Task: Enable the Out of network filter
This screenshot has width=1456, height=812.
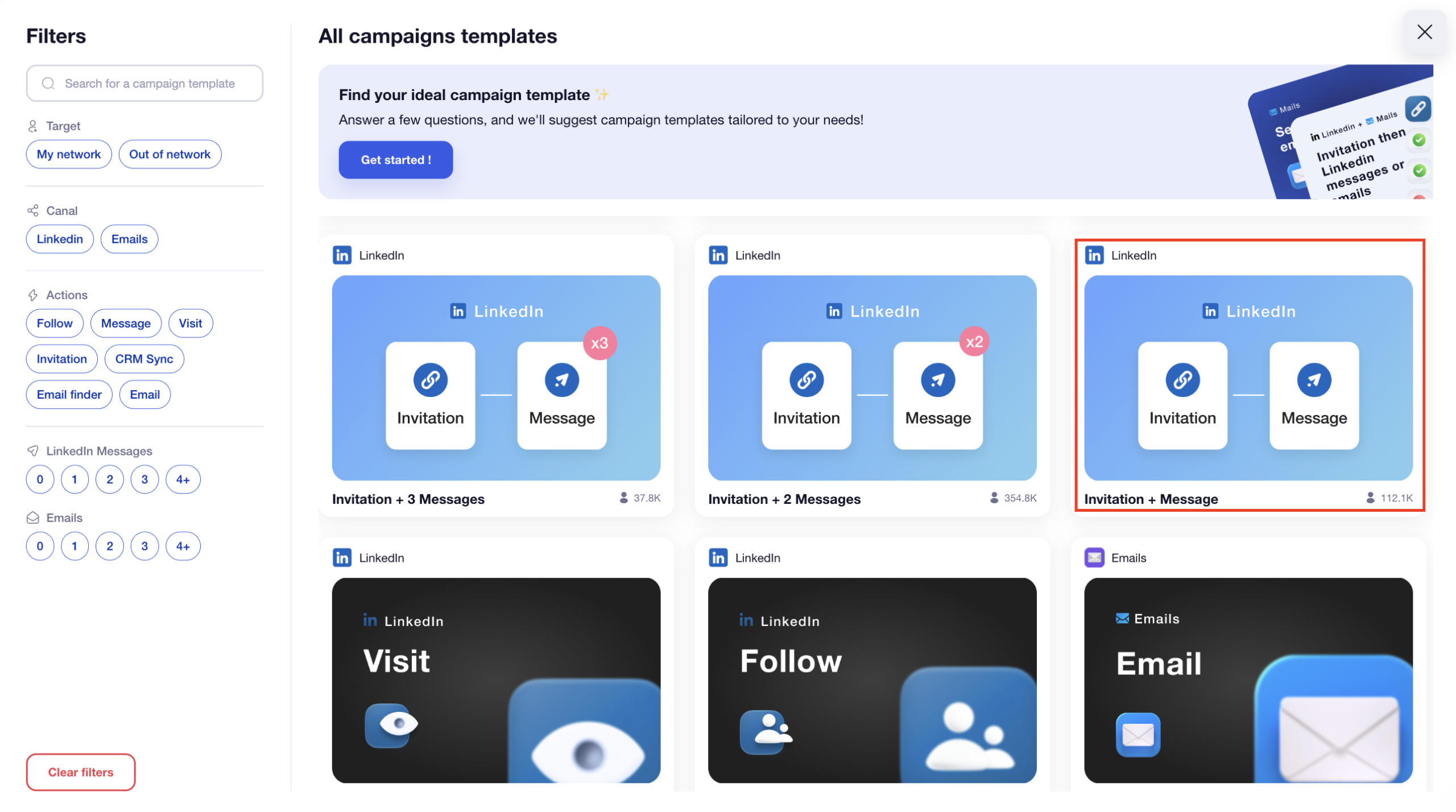Action: pyautogui.click(x=169, y=154)
